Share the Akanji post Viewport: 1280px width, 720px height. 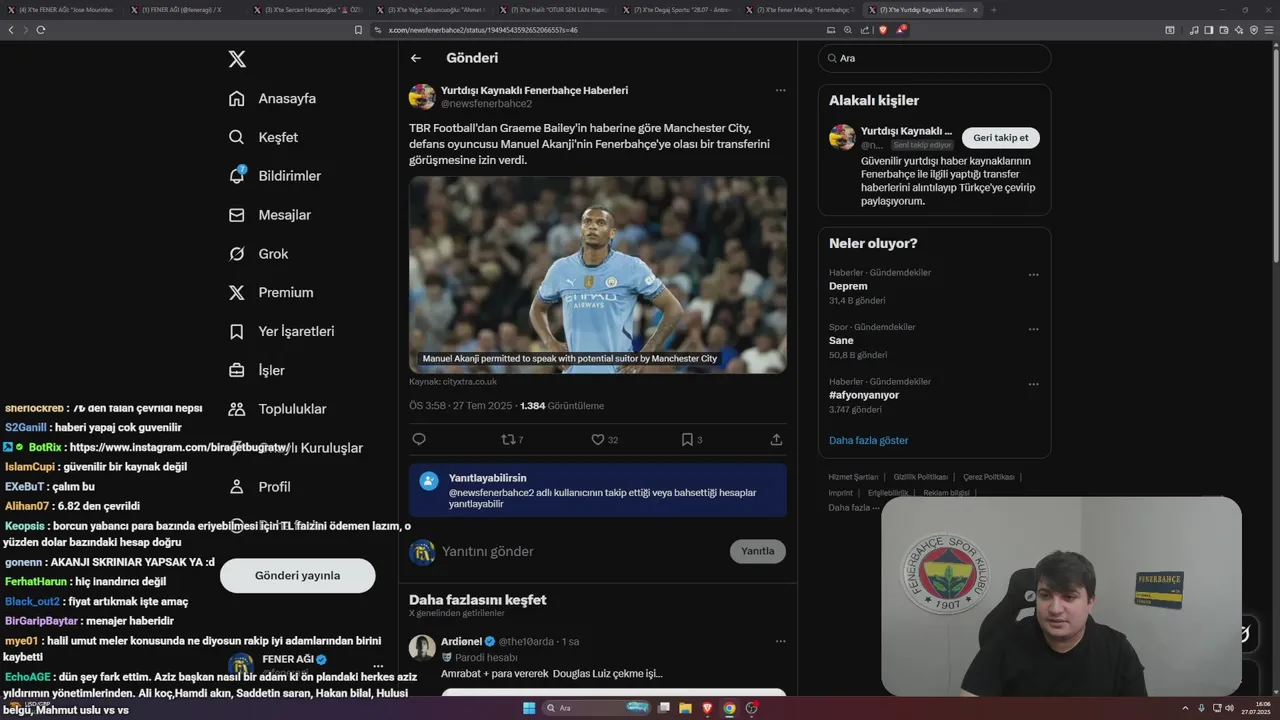pyautogui.click(x=776, y=439)
